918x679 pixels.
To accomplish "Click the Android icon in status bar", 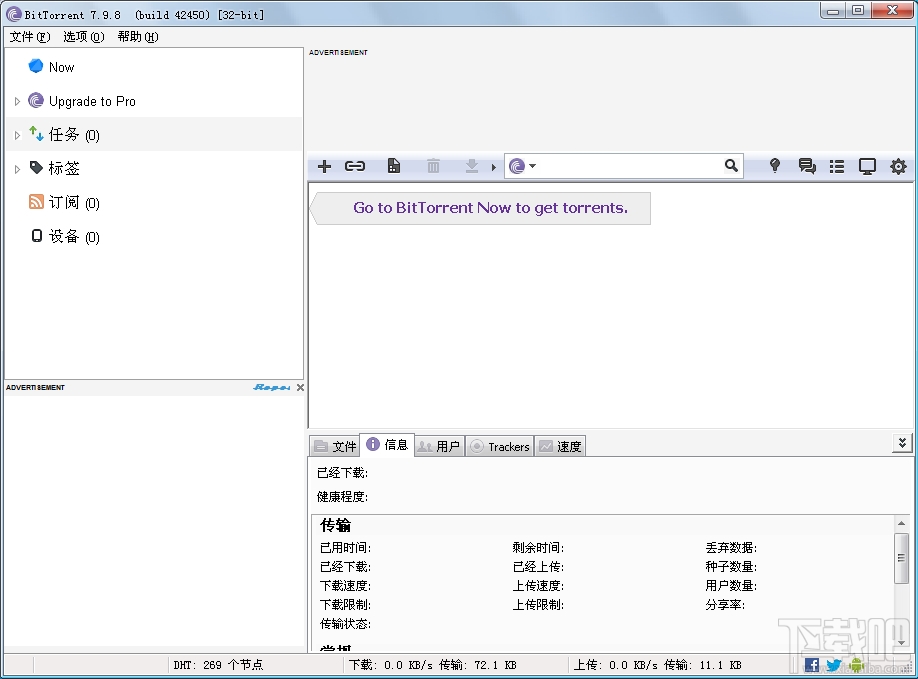I will (x=857, y=665).
